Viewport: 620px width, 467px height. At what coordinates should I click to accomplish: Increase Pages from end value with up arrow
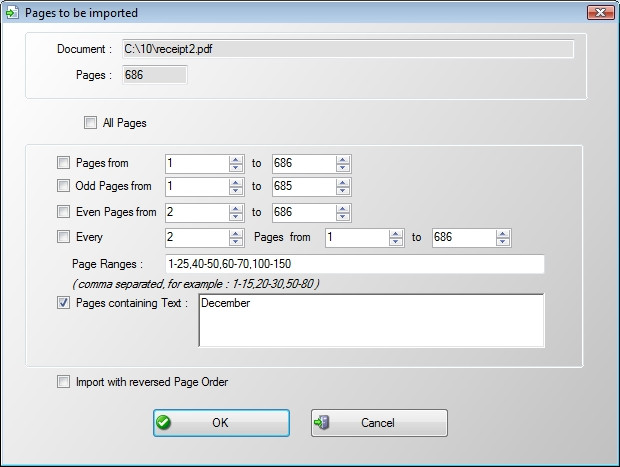tap(343, 159)
